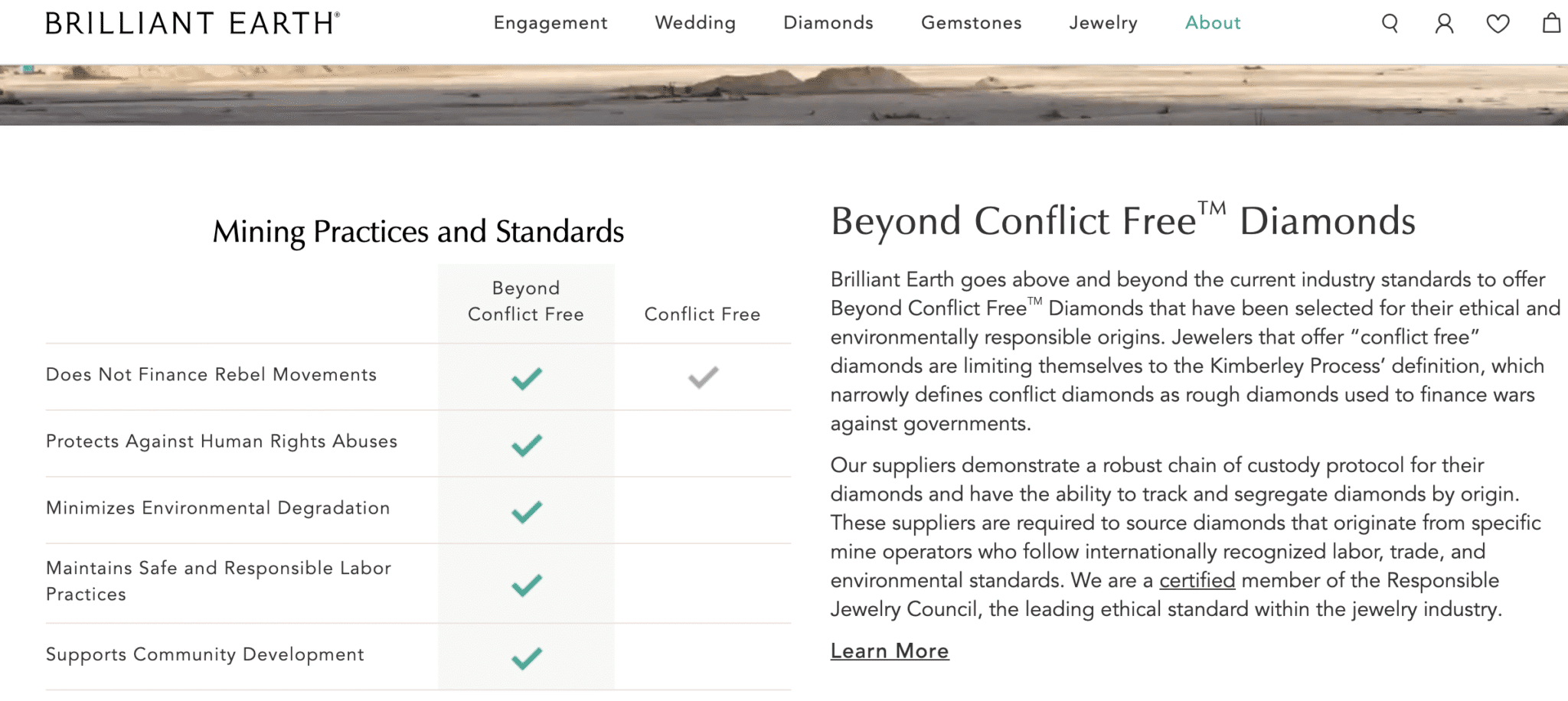The height and width of the screenshot is (701, 1568).
Task: Select the checkmark beside Minimizes Environmental Degradation
Action: (x=524, y=510)
